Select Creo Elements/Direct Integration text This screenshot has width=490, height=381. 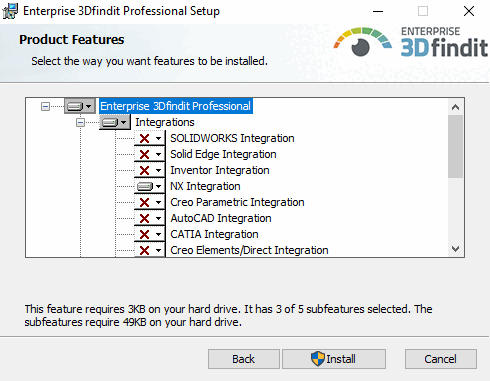249,250
